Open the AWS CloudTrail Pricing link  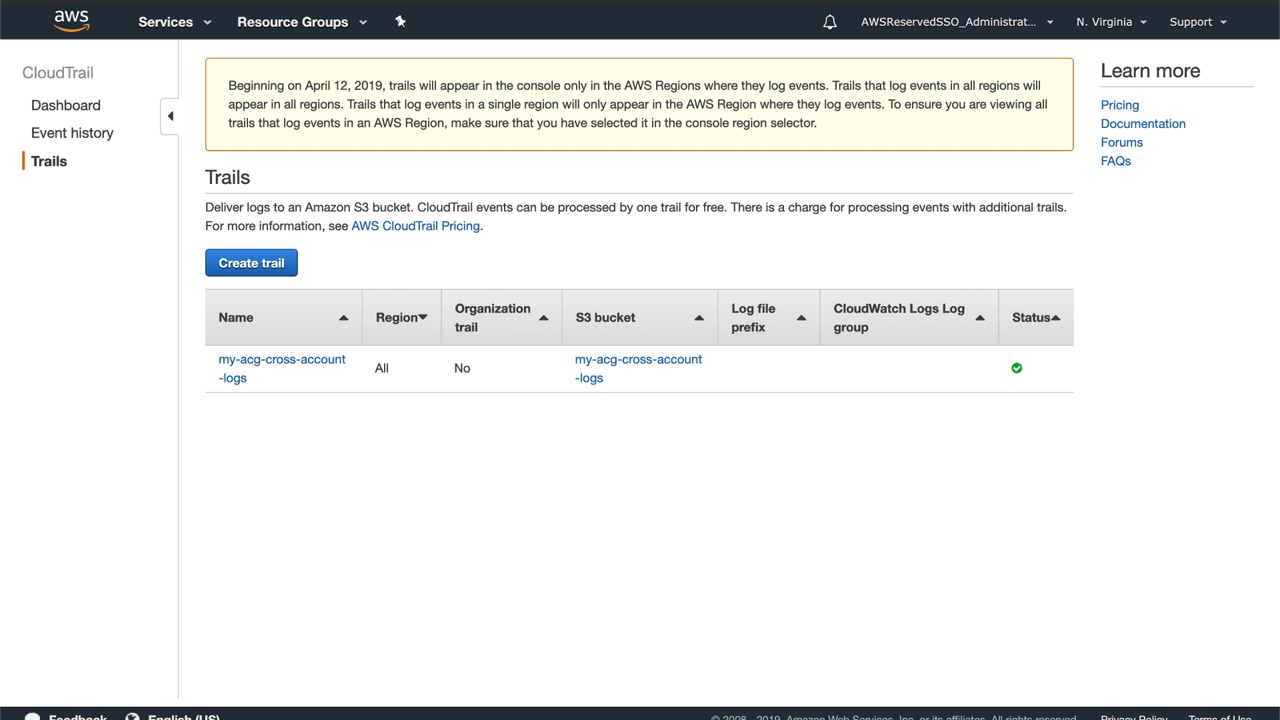point(415,226)
